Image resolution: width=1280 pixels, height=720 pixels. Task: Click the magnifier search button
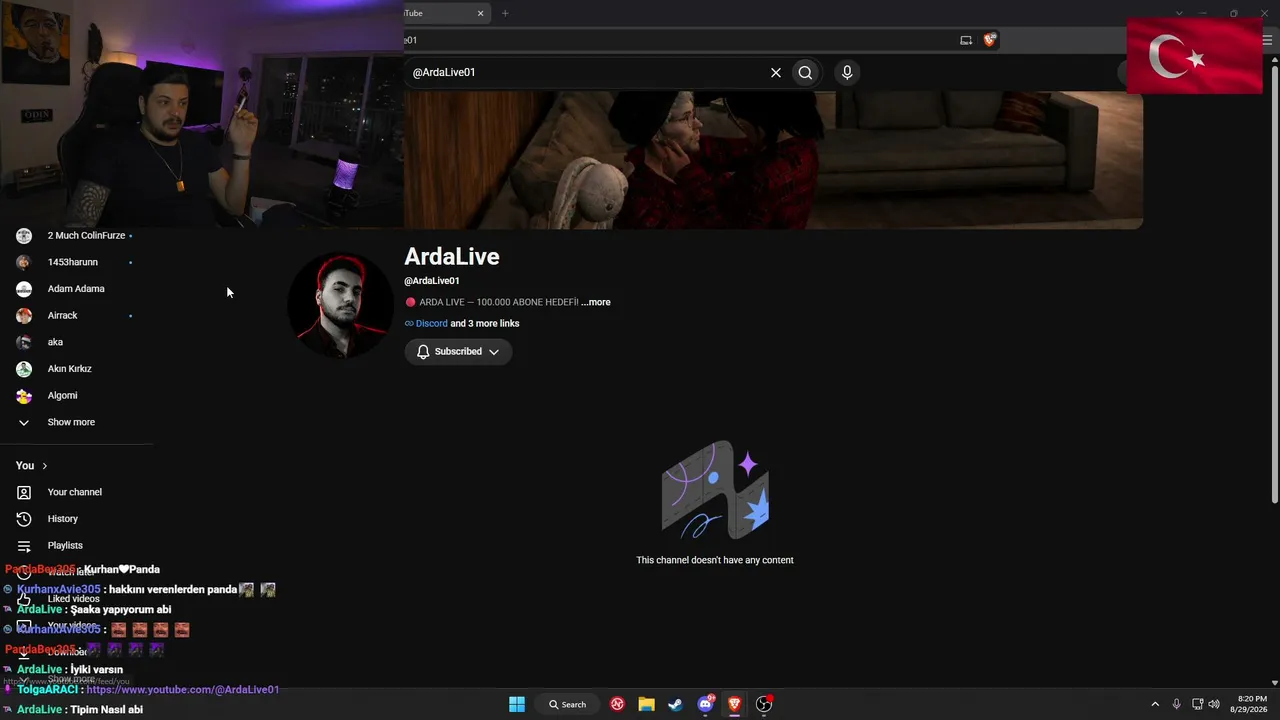(x=805, y=72)
